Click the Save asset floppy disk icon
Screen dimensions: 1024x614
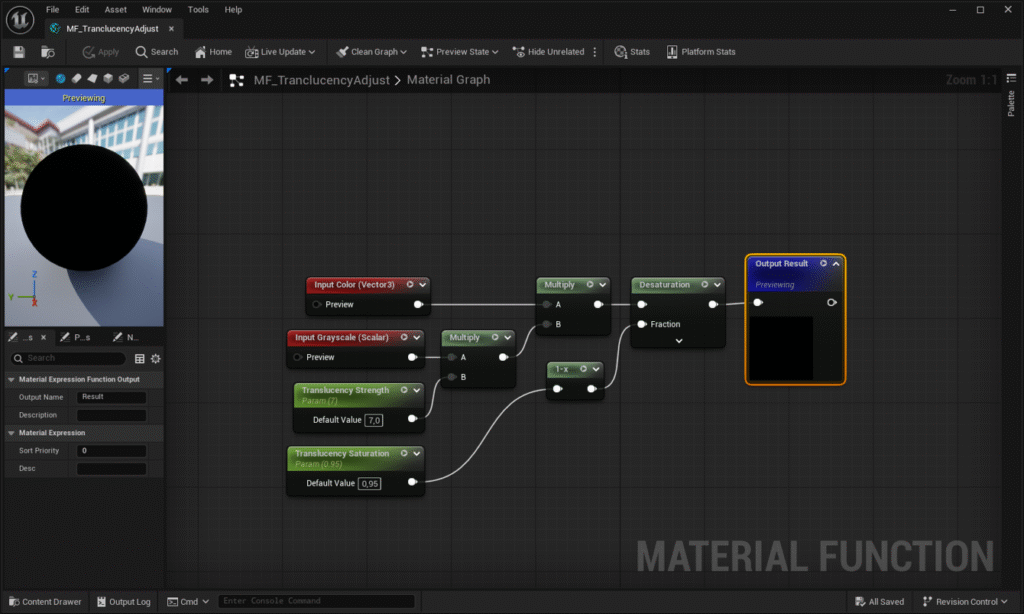coord(19,52)
